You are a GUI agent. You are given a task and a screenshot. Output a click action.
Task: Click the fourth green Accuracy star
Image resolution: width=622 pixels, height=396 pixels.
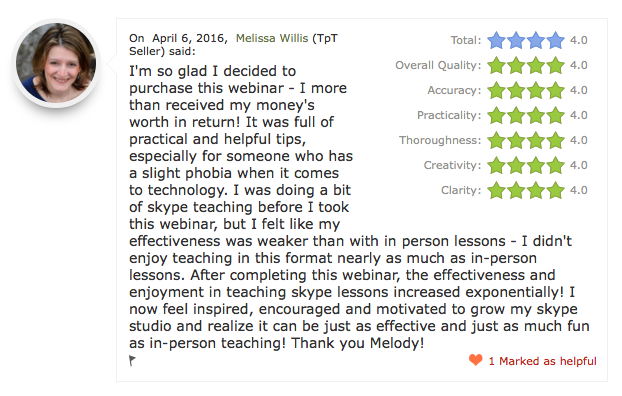pyautogui.click(x=555, y=90)
